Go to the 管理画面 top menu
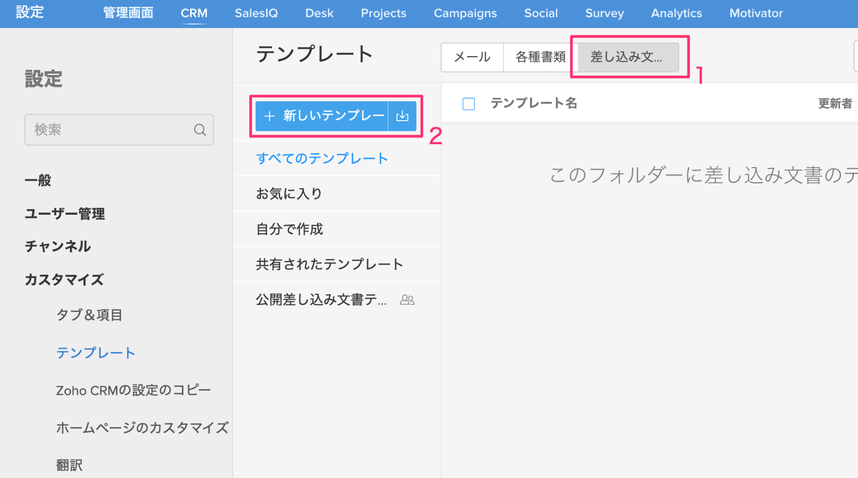Image resolution: width=858 pixels, height=478 pixels. point(128,13)
